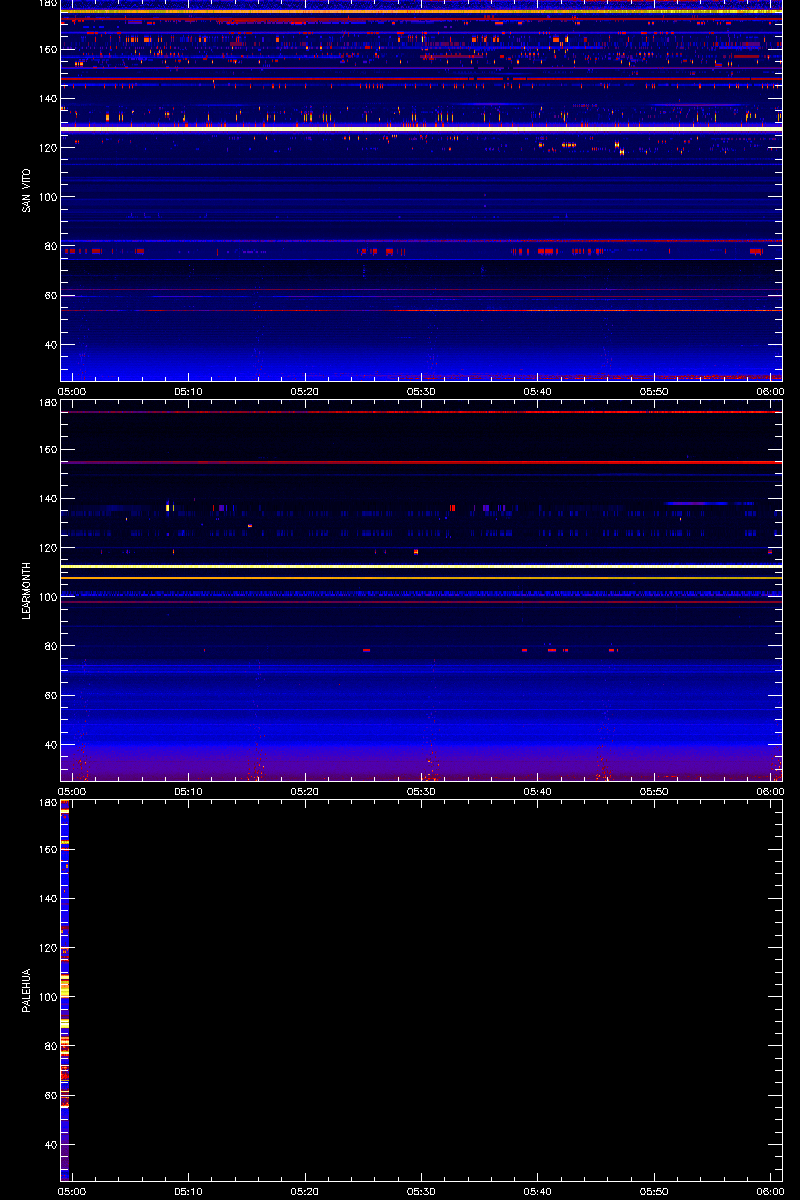This screenshot has height=1200, width=800.
Task: Select the 05:20 tick under San Vito plot
Action: 305,391
